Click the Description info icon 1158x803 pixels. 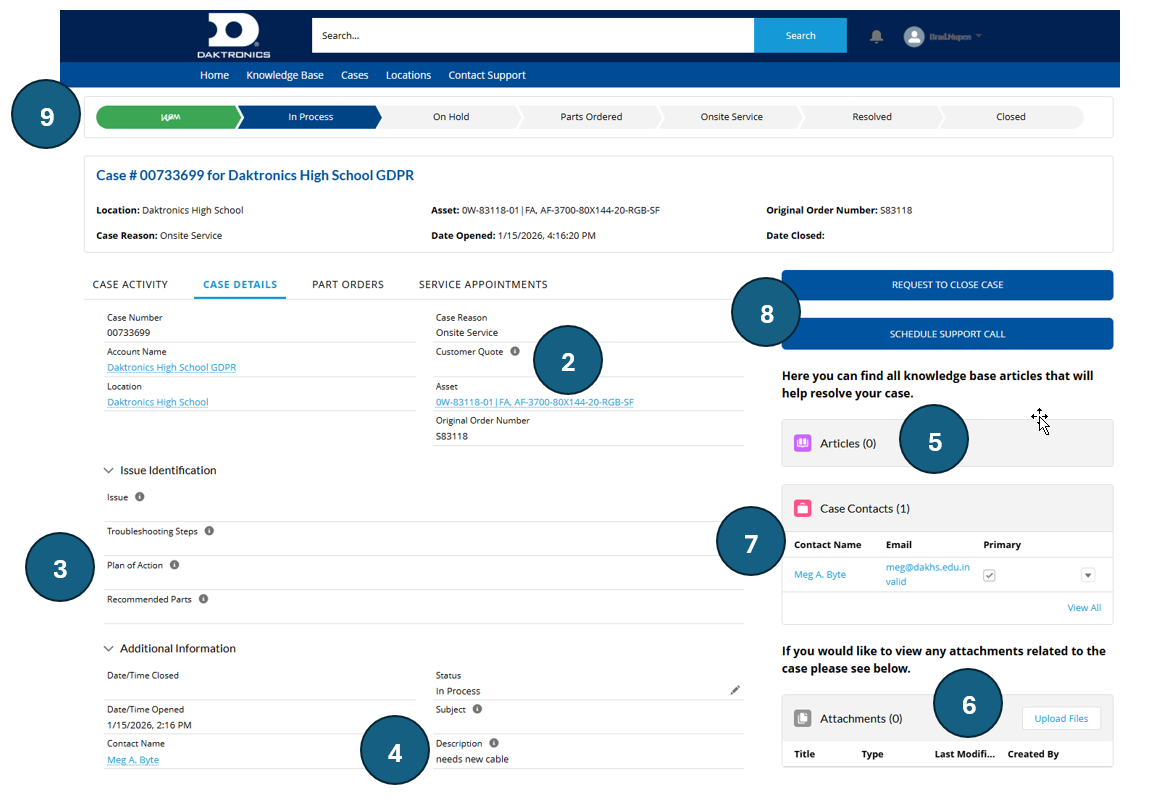pyautogui.click(x=494, y=743)
